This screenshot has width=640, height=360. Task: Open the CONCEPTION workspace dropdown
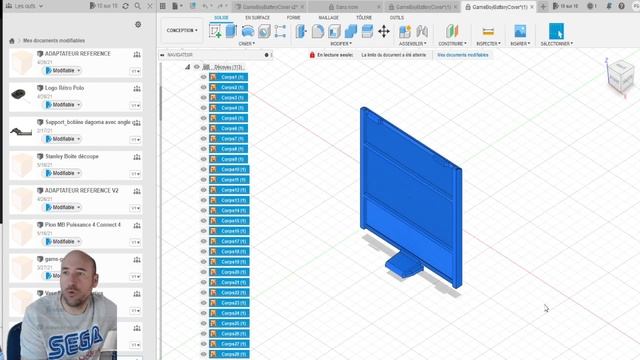pyautogui.click(x=182, y=30)
